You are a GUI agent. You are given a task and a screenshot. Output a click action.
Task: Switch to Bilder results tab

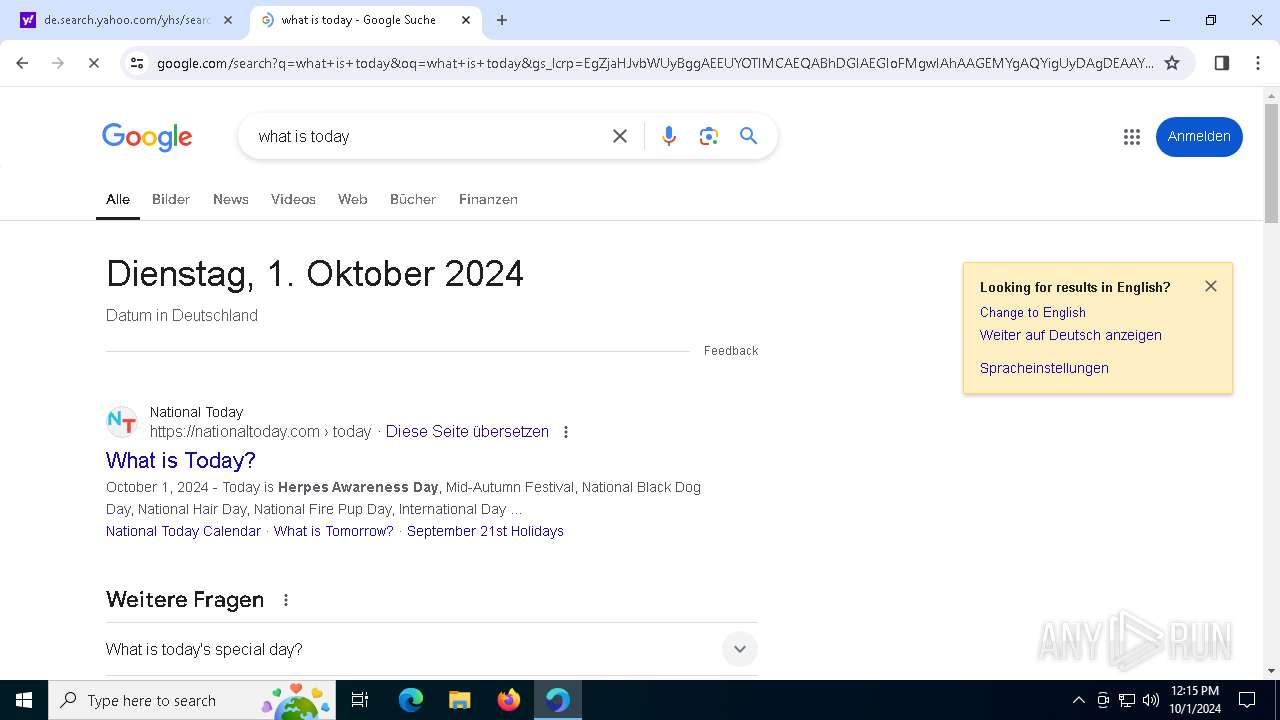[x=171, y=199]
